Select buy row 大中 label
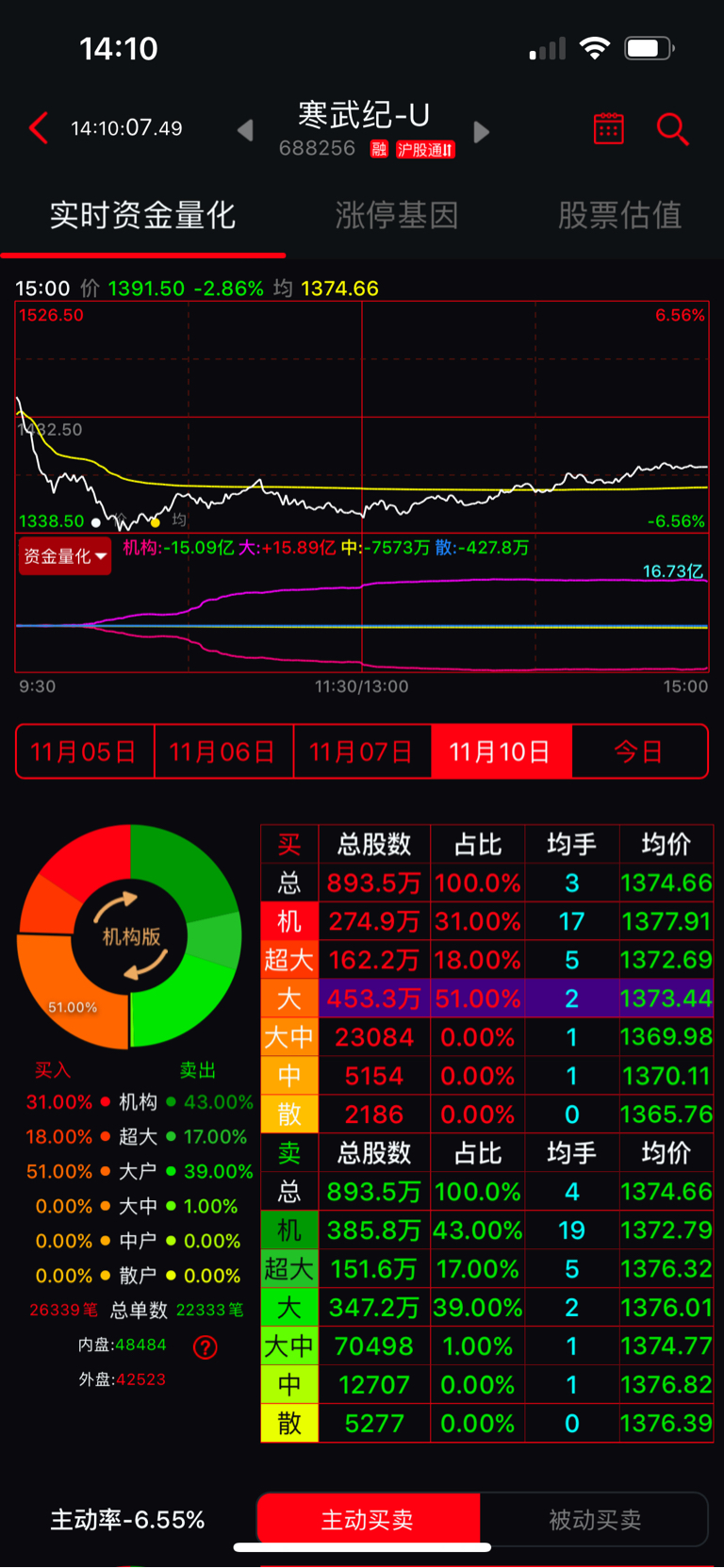Image resolution: width=724 pixels, height=1568 pixels. click(289, 1037)
